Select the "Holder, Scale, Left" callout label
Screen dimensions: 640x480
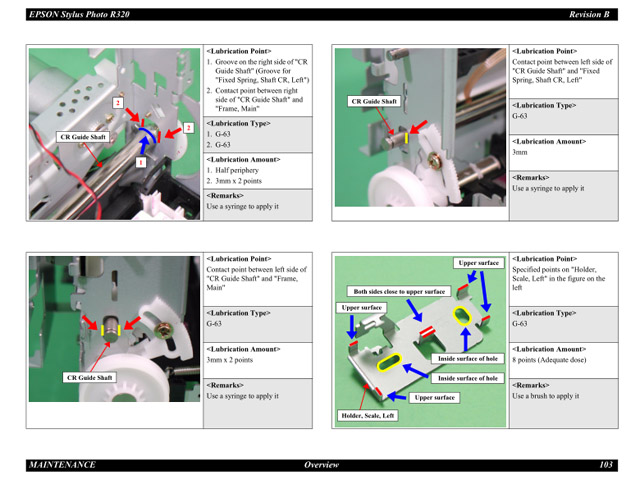[x=368, y=415]
